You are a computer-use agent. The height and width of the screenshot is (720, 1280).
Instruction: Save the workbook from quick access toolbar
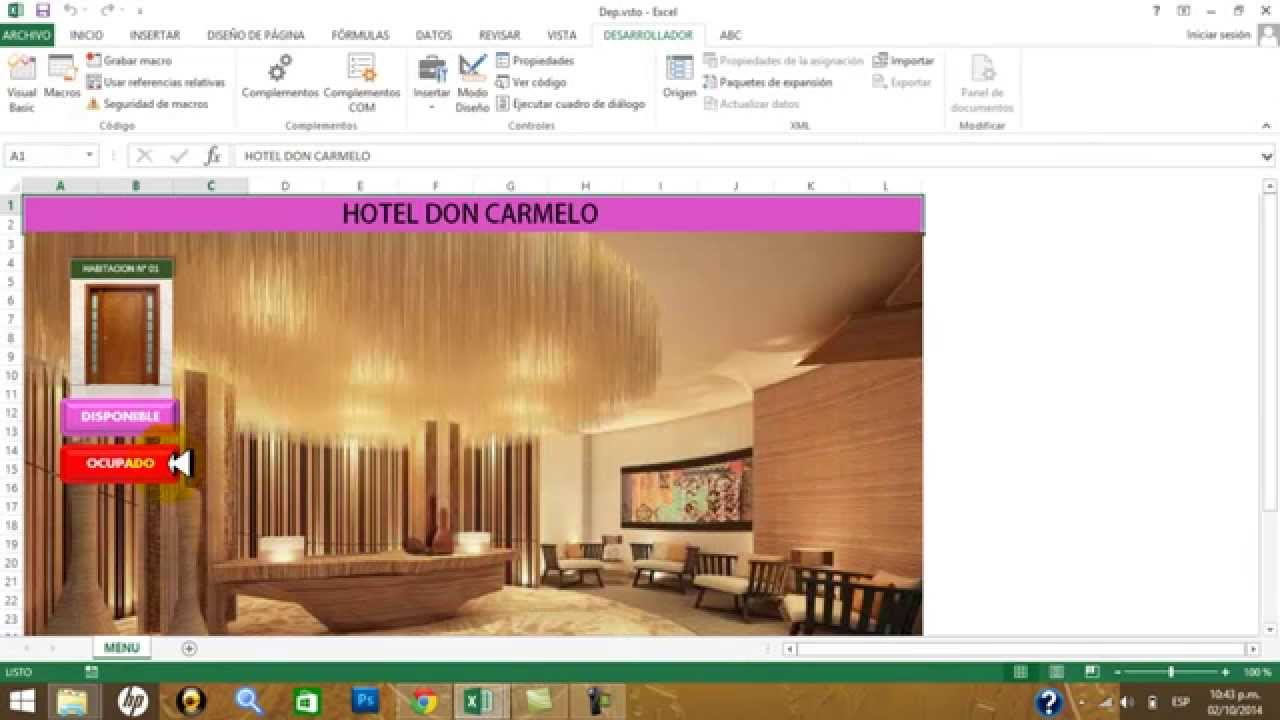(x=42, y=11)
